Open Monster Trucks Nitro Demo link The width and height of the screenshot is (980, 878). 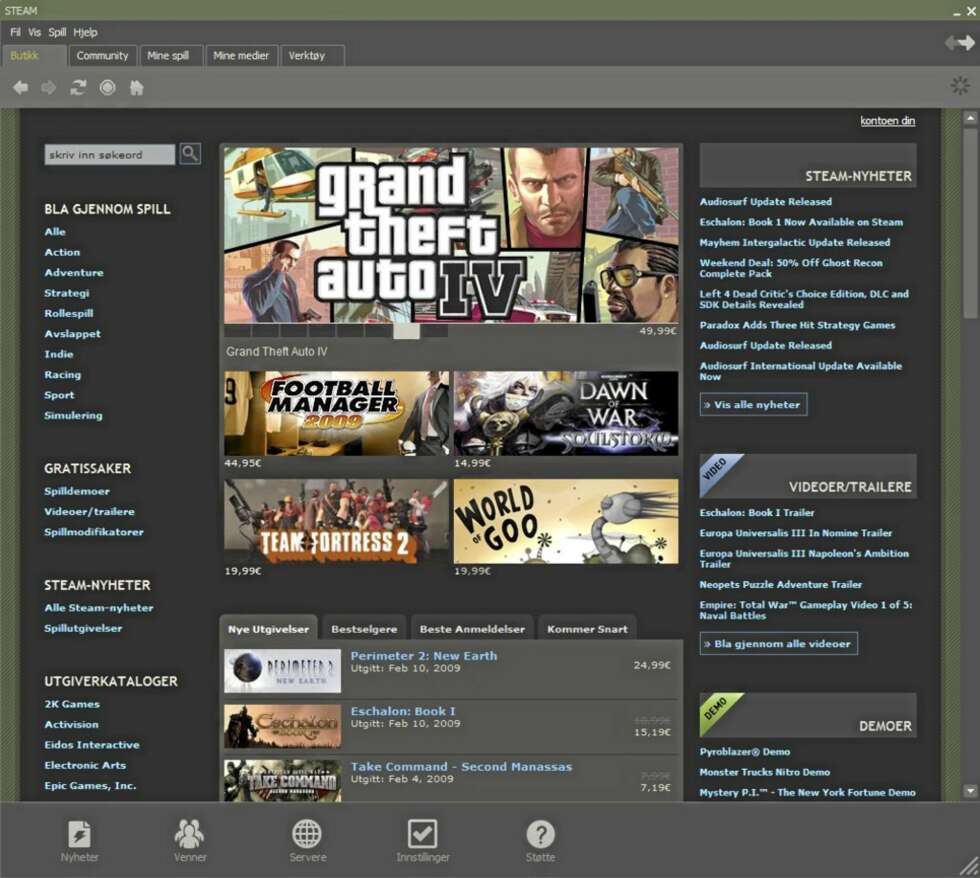(764, 772)
